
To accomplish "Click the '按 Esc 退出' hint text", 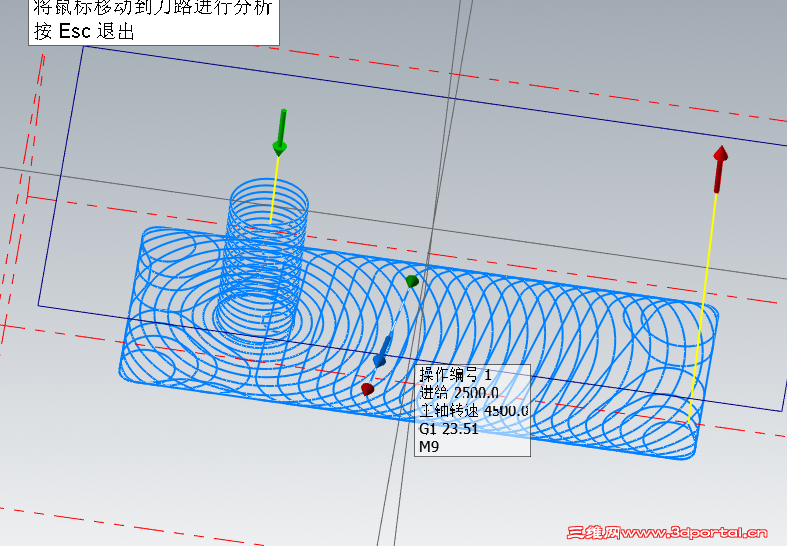I will (x=84, y=31).
